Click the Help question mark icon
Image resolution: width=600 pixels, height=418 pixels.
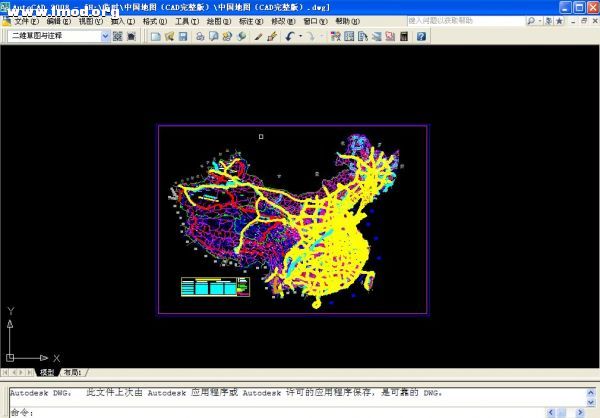pos(421,36)
